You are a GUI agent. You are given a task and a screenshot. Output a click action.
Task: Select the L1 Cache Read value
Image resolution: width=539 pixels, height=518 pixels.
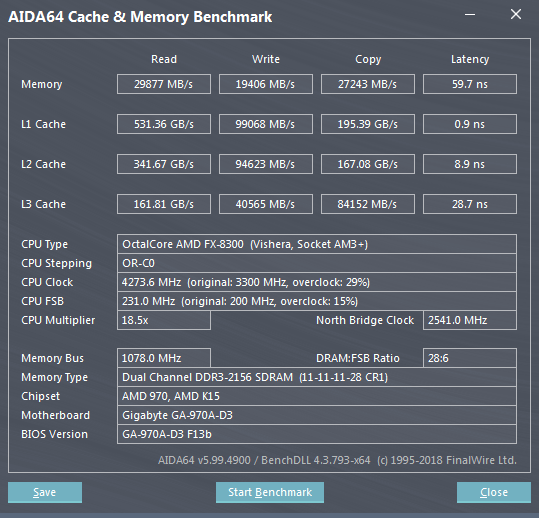coord(164,124)
